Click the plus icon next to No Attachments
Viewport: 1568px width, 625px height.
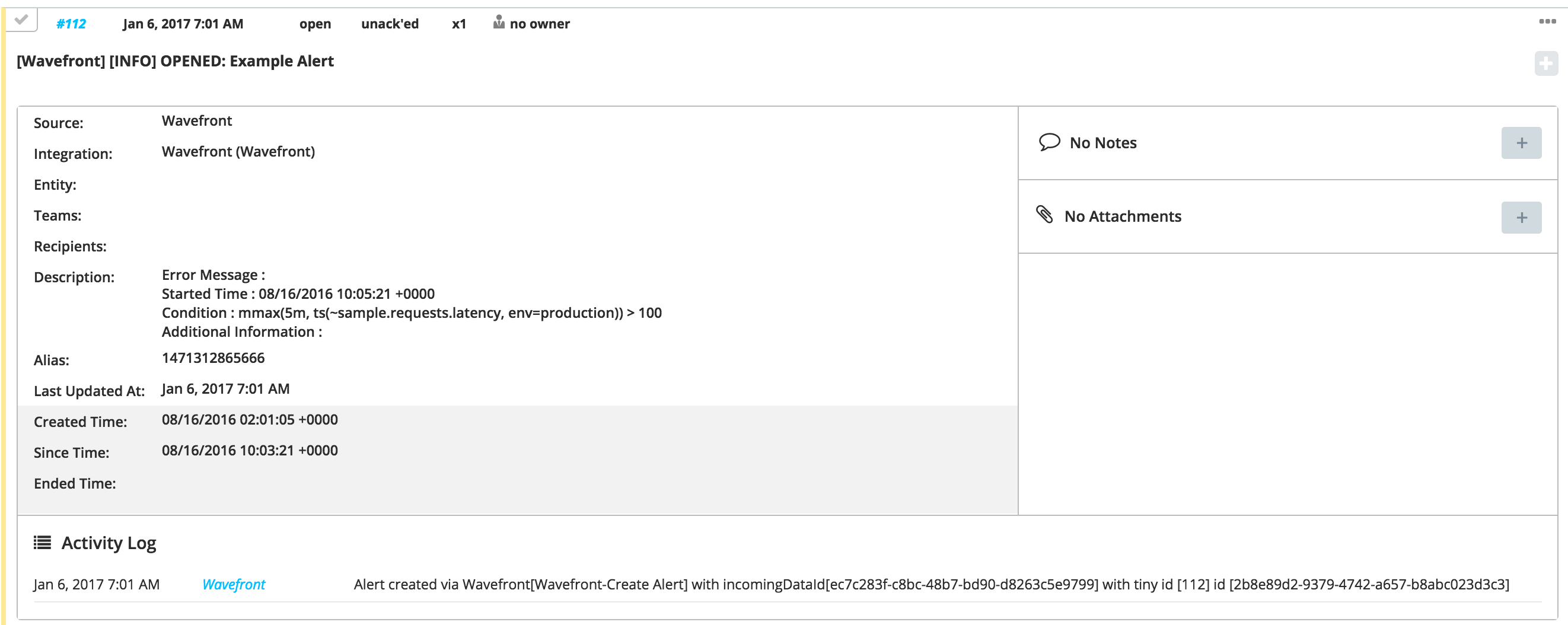(1521, 216)
